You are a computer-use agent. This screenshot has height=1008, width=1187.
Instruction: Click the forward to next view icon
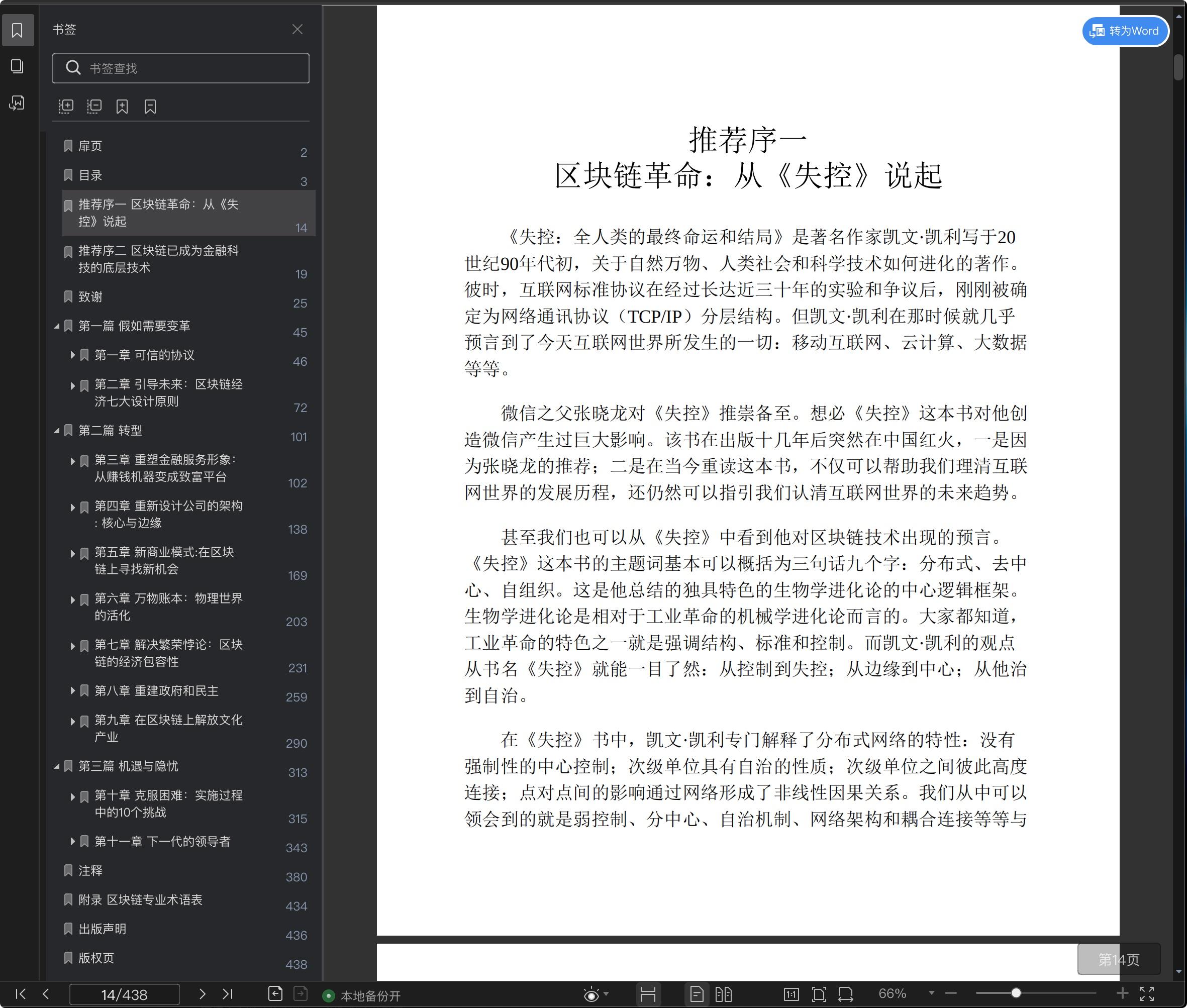pyautogui.click(x=301, y=994)
